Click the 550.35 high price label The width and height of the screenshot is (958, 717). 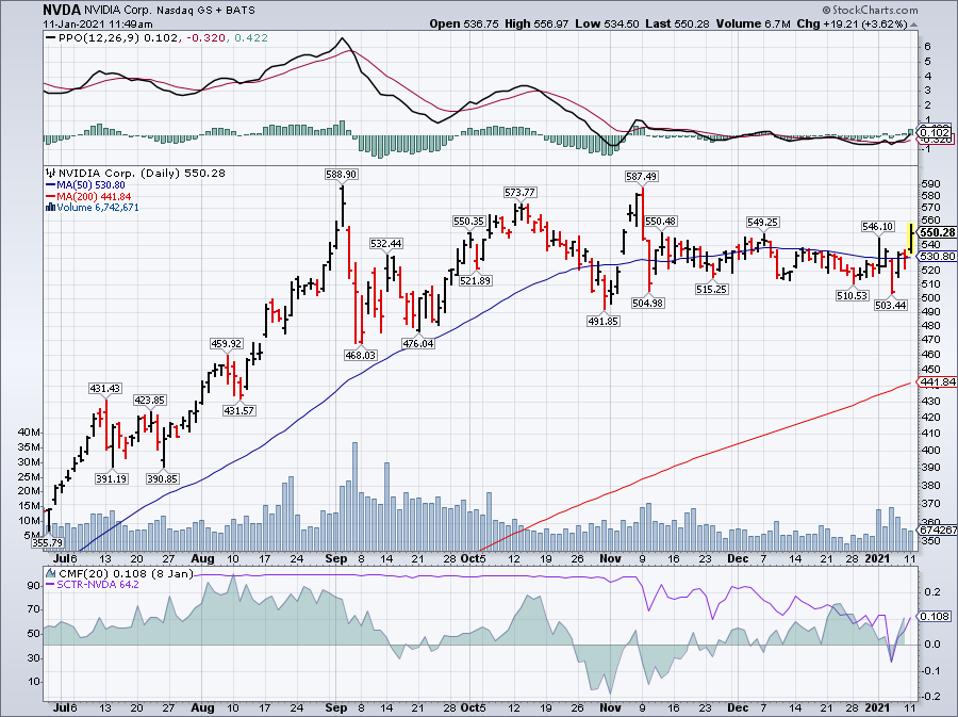(469, 221)
